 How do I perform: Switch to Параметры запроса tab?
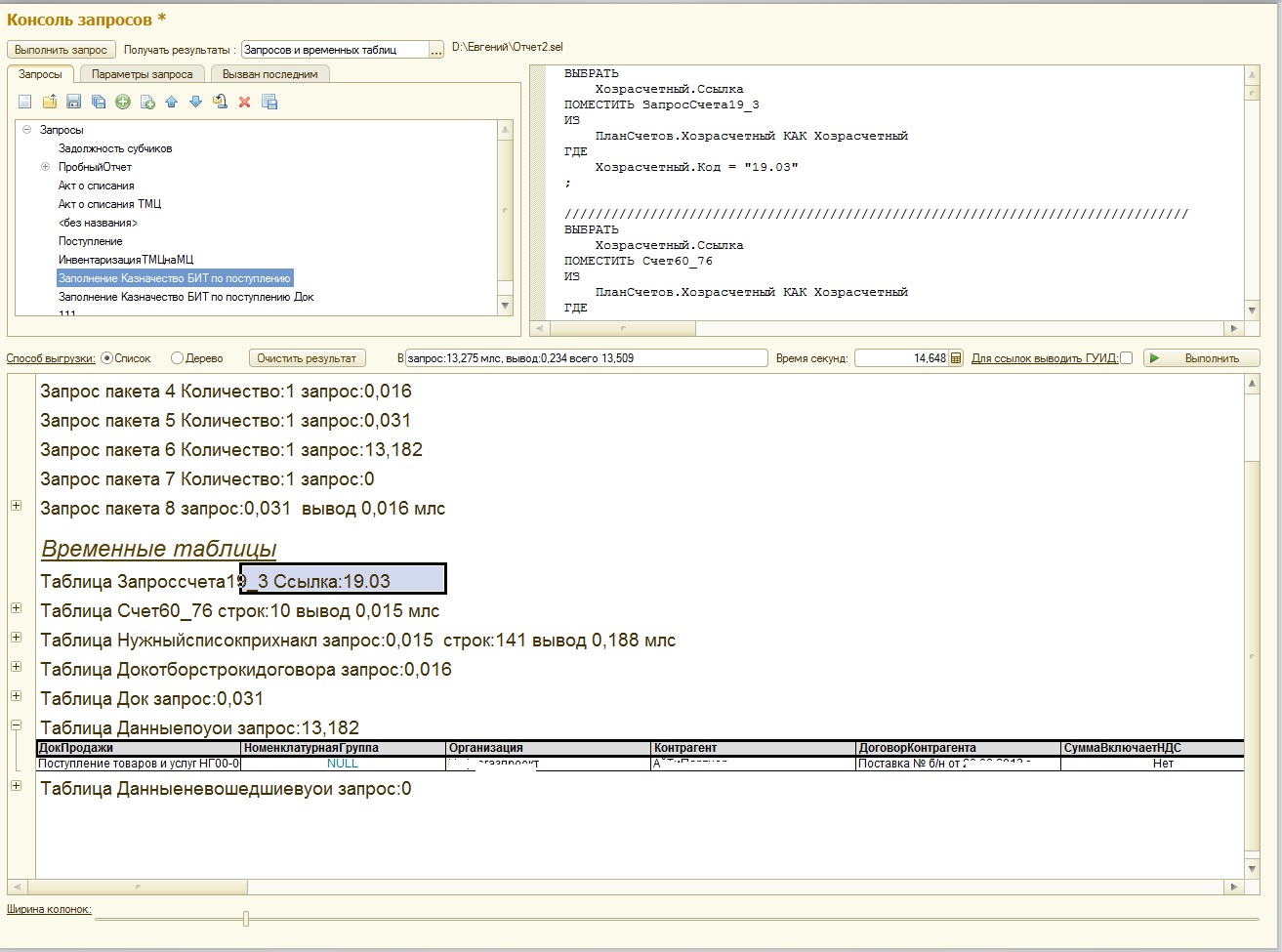click(143, 74)
